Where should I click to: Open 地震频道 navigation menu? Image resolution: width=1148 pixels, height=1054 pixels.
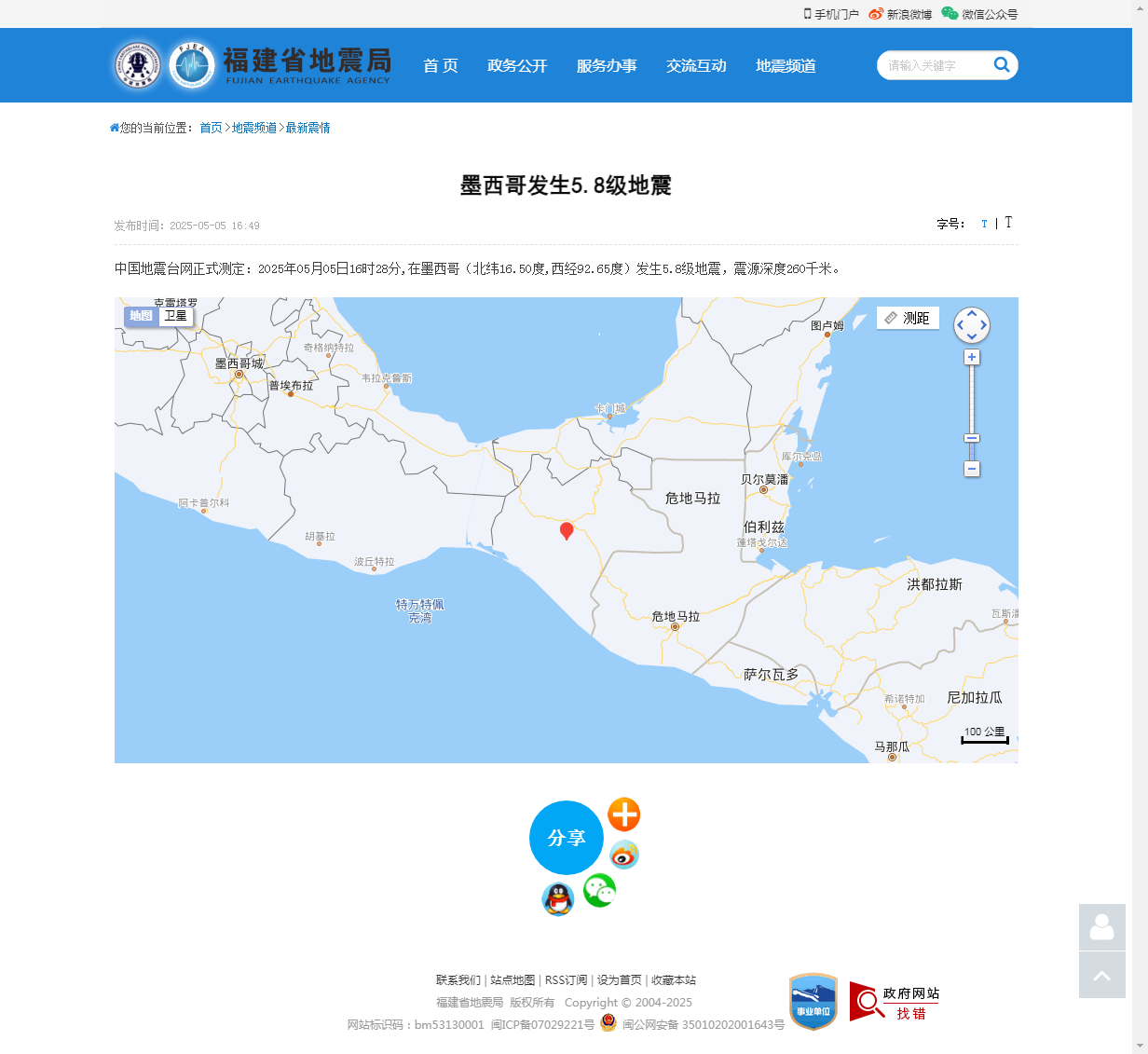786,65
